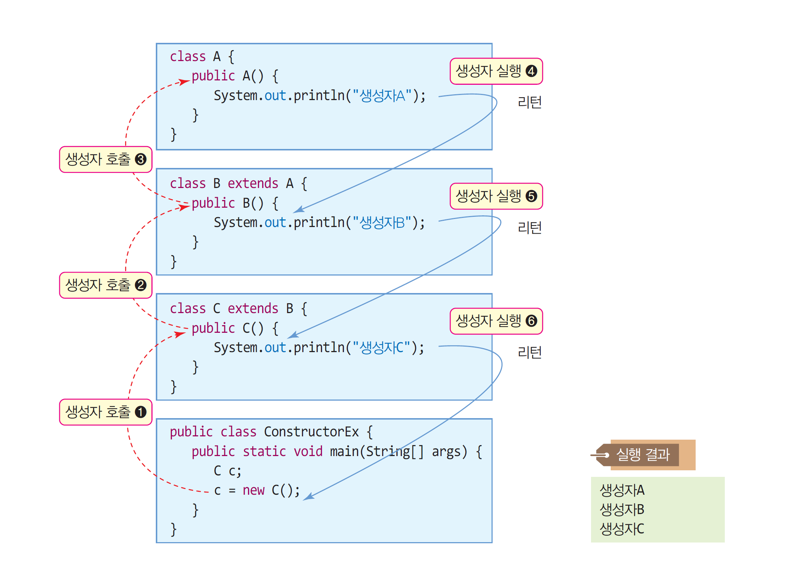805x569 pixels.
Task: Select the "public B() {" constructor line
Action: point(235,203)
